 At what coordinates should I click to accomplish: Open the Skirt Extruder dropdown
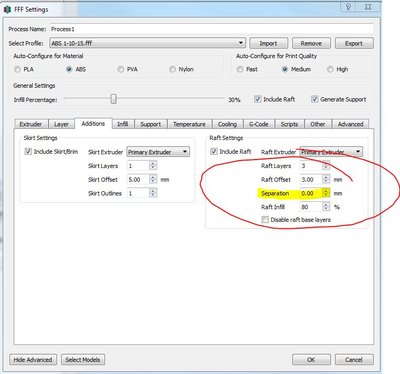click(x=158, y=152)
